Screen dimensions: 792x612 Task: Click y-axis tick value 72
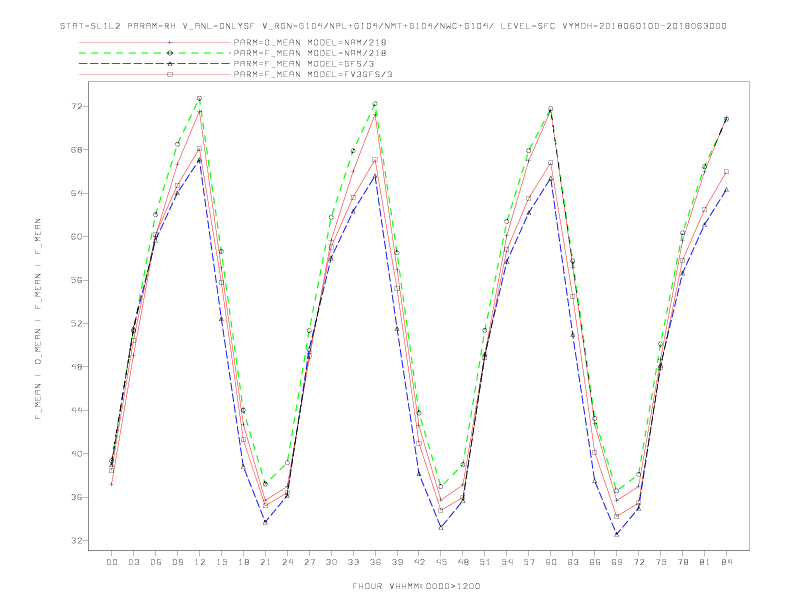pos(76,107)
